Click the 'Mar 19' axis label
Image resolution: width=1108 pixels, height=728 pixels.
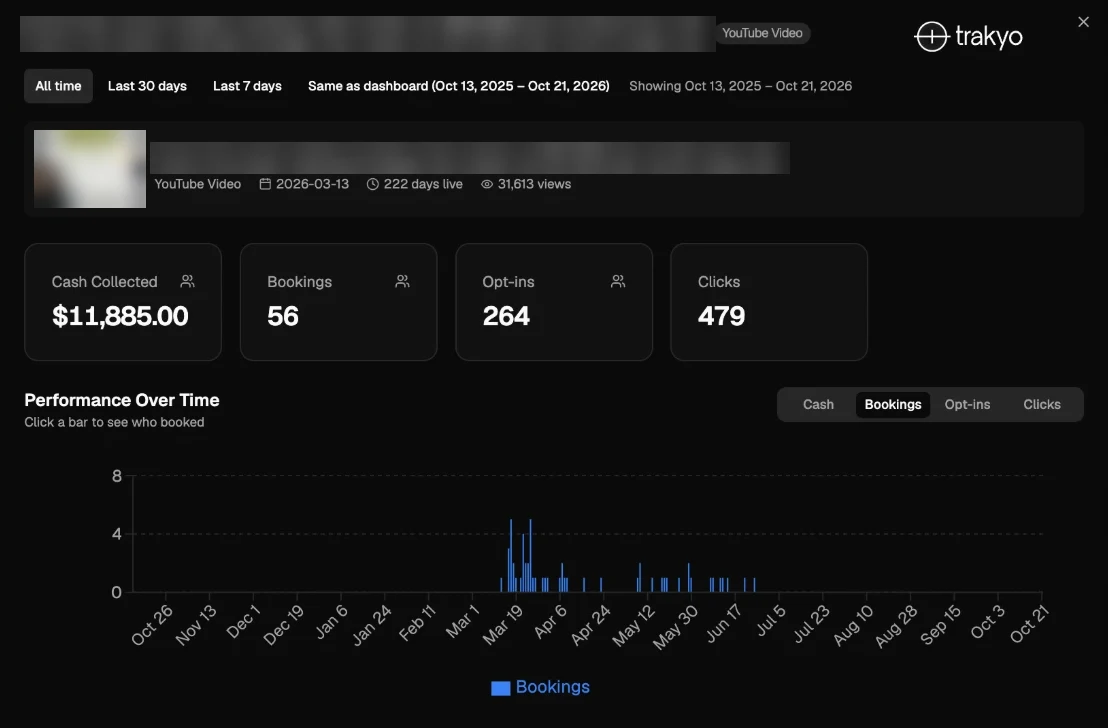(503, 624)
